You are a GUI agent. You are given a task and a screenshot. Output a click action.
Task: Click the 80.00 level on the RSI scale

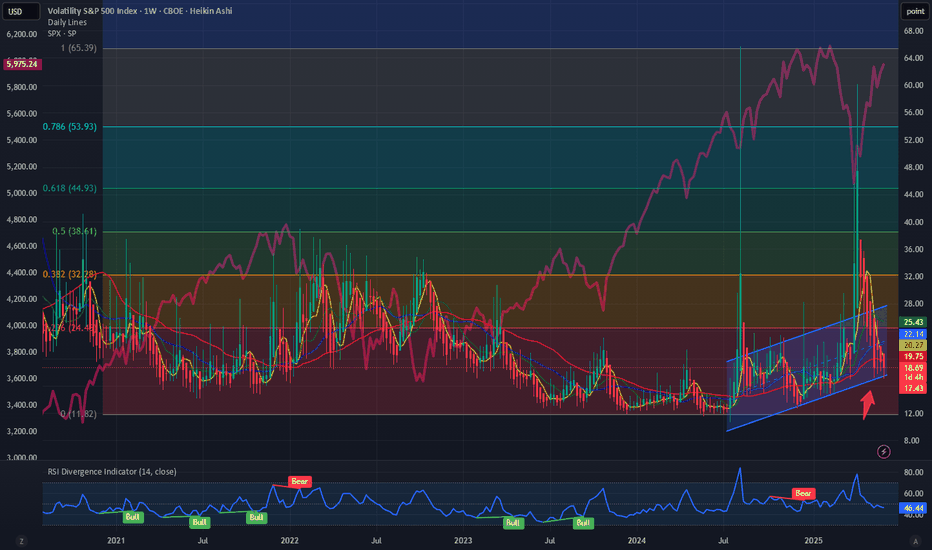coord(914,473)
